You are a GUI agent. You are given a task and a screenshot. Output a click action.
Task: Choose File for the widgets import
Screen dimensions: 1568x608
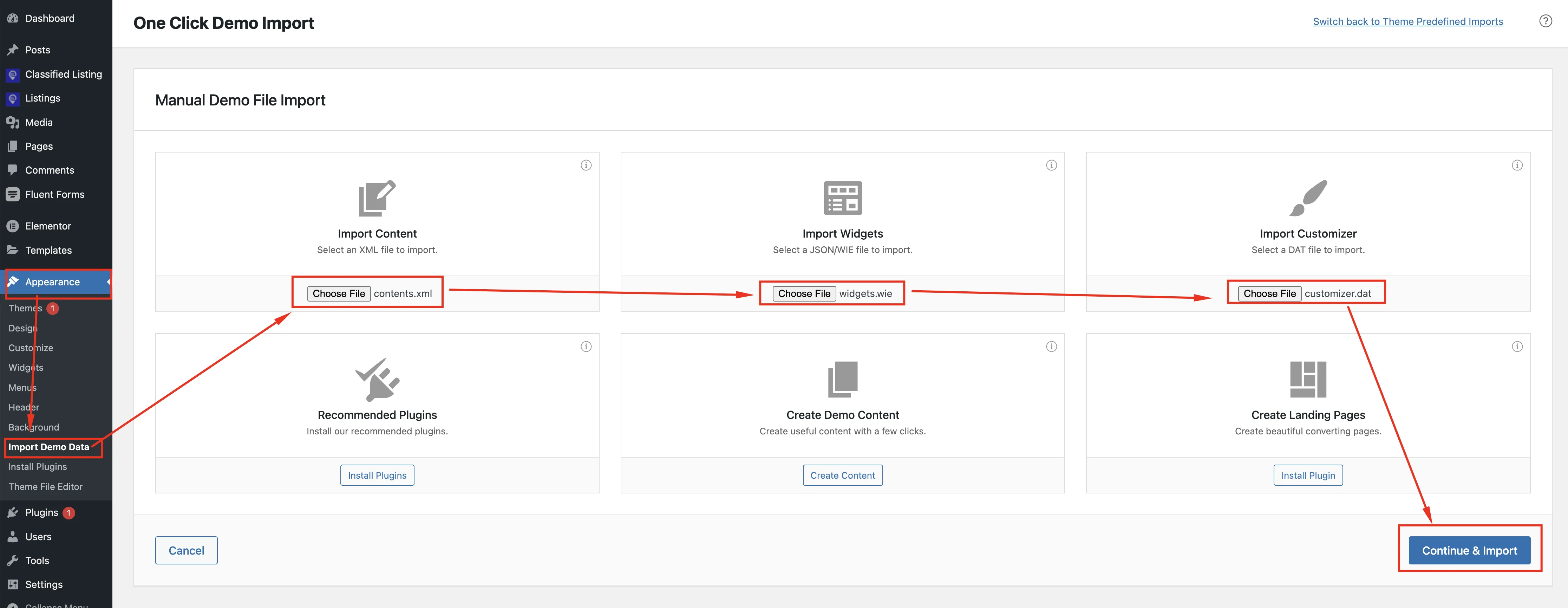pos(804,294)
